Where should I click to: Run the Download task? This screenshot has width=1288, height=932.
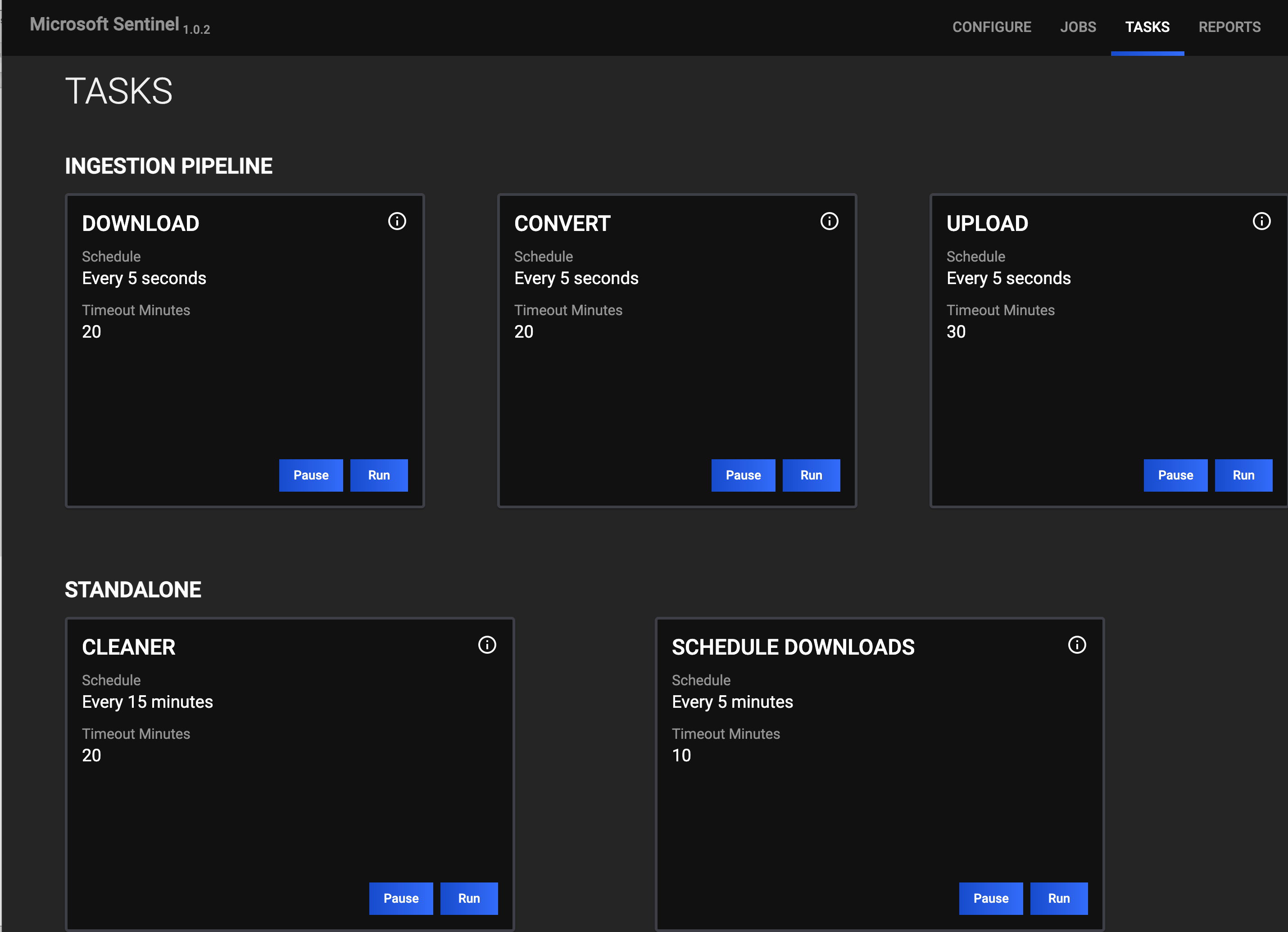point(379,475)
